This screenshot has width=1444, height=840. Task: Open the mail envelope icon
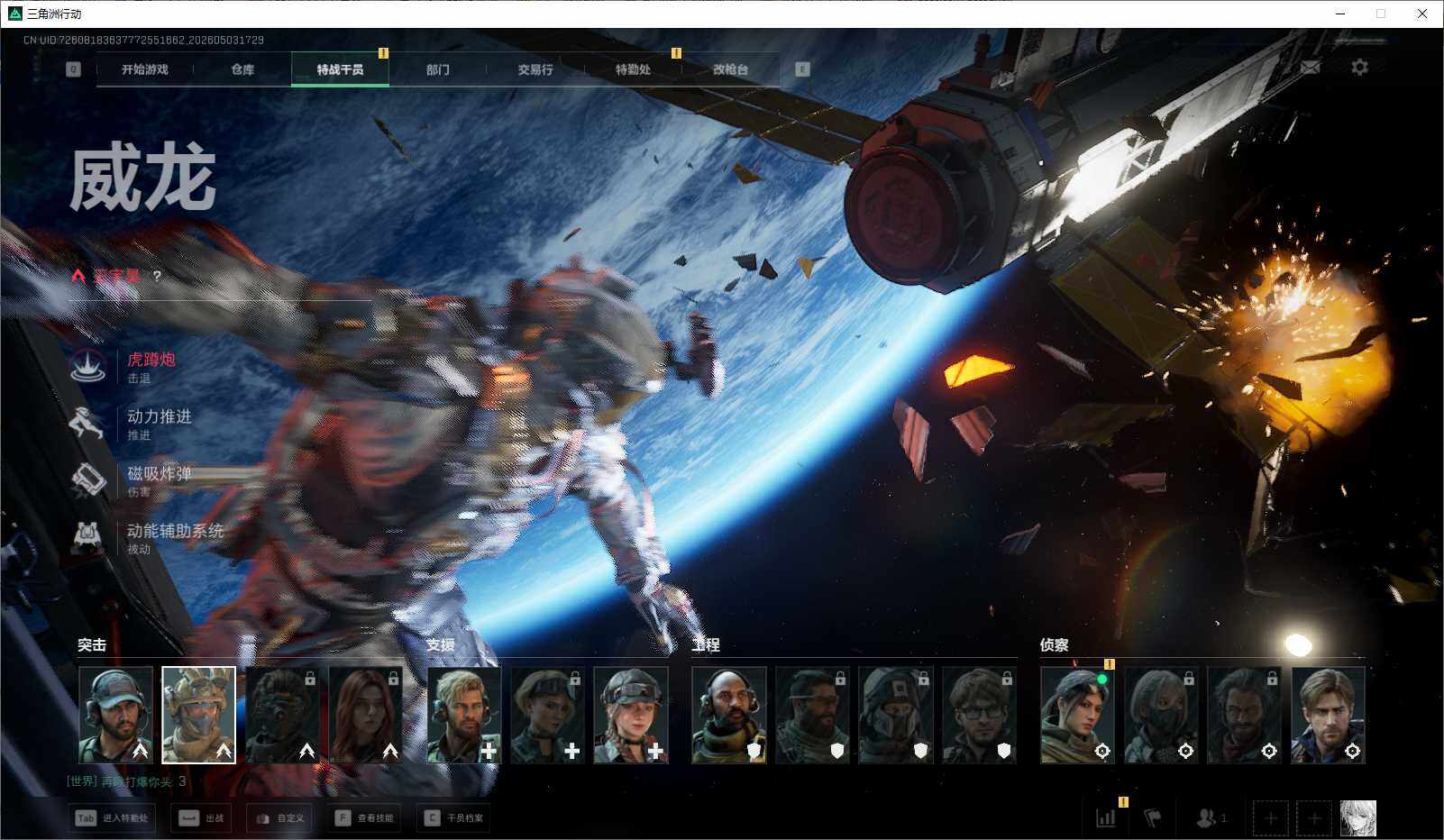pos(1310,68)
